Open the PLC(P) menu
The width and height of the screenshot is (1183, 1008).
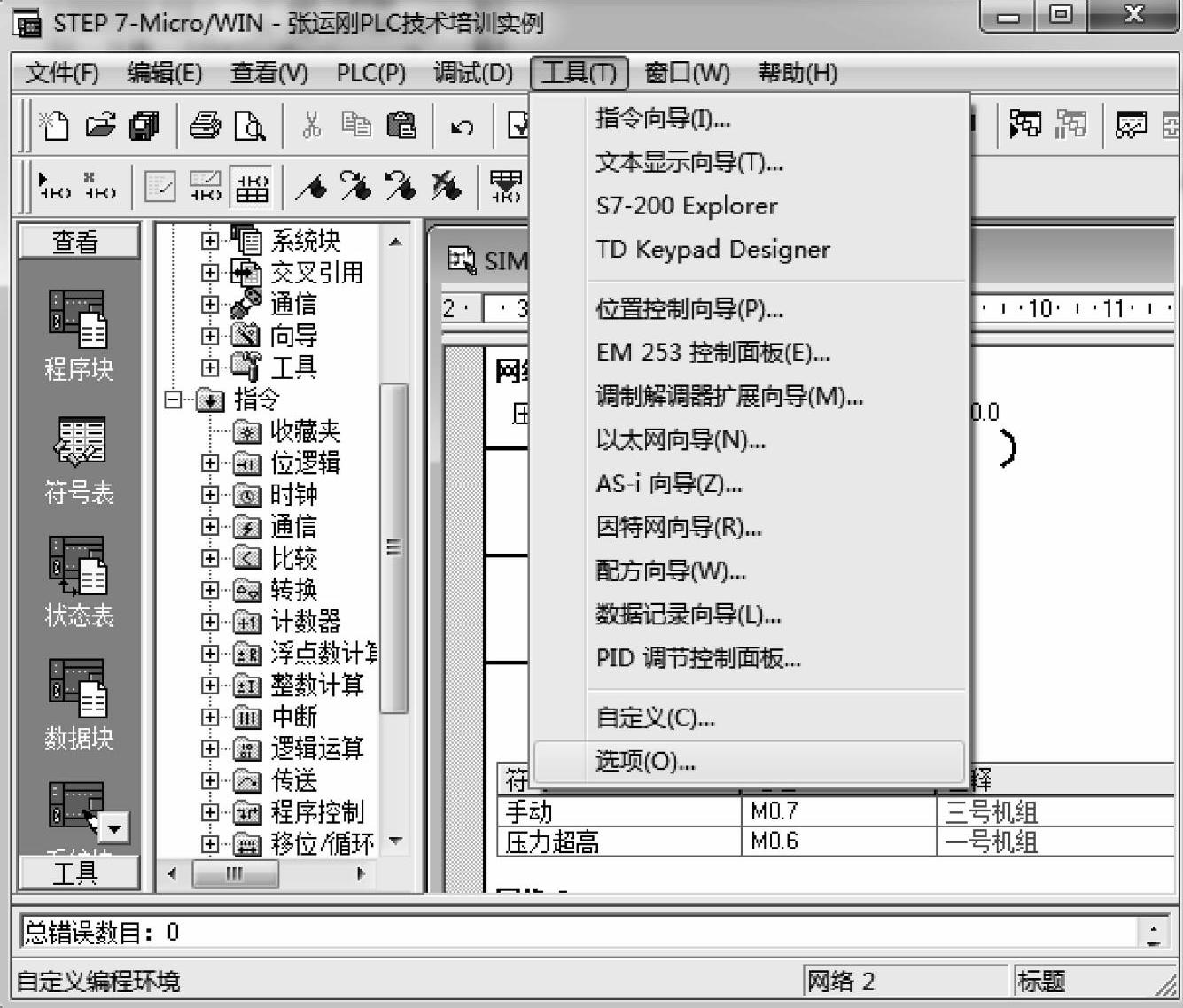[370, 73]
